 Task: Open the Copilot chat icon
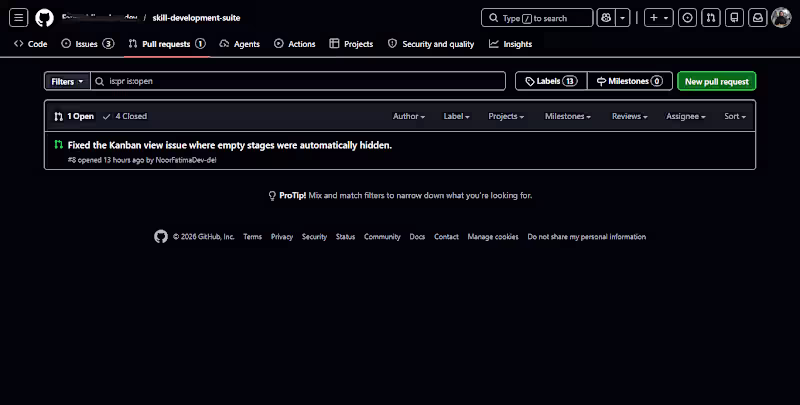606,18
